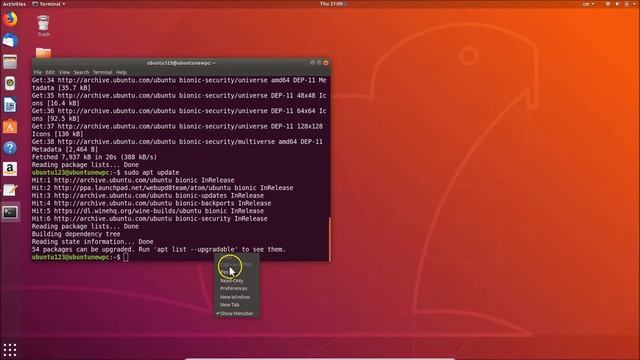The height and width of the screenshot is (360, 640).
Task: Open the Files manager dock icon
Action: (10, 62)
